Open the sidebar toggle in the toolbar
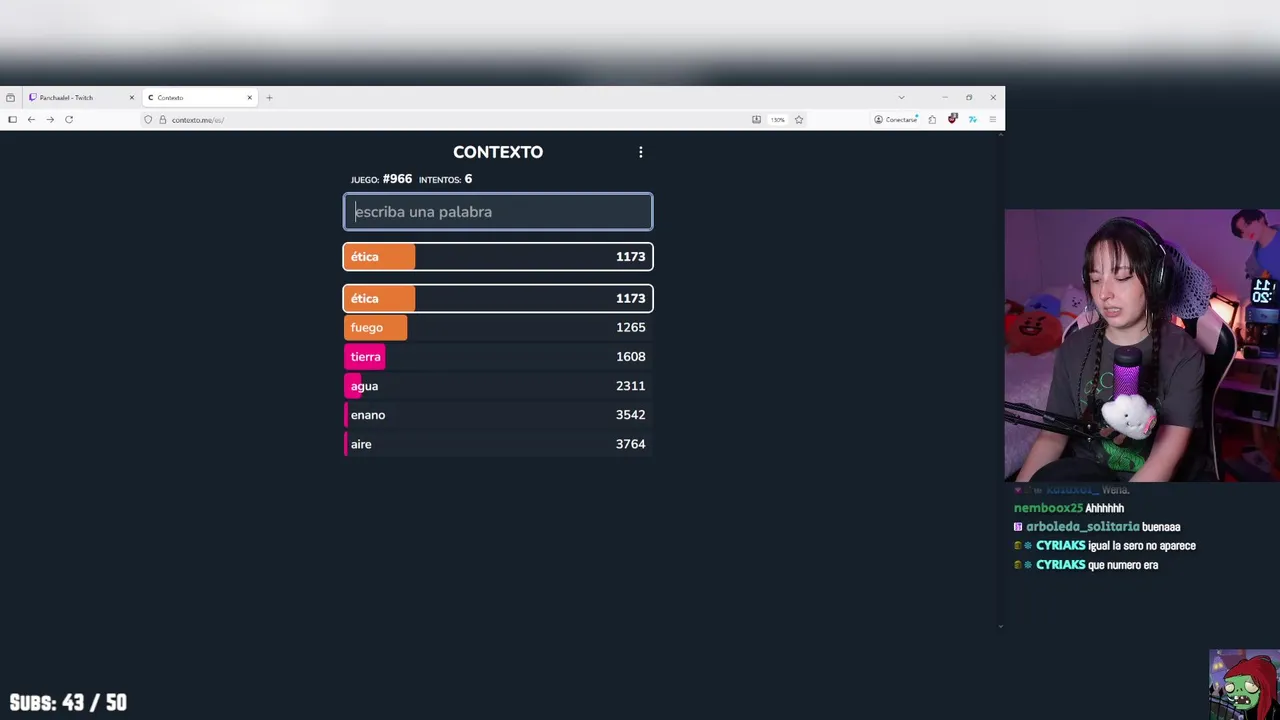The image size is (1280, 720). pos(12,120)
